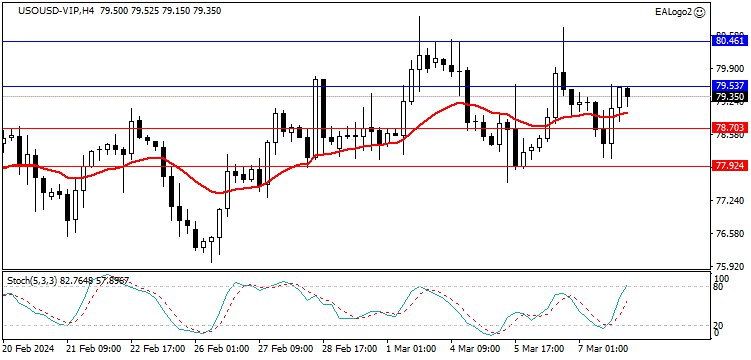Screen dimensions: 751x360
Task: Select the blue 80.461 price label
Action: point(730,42)
